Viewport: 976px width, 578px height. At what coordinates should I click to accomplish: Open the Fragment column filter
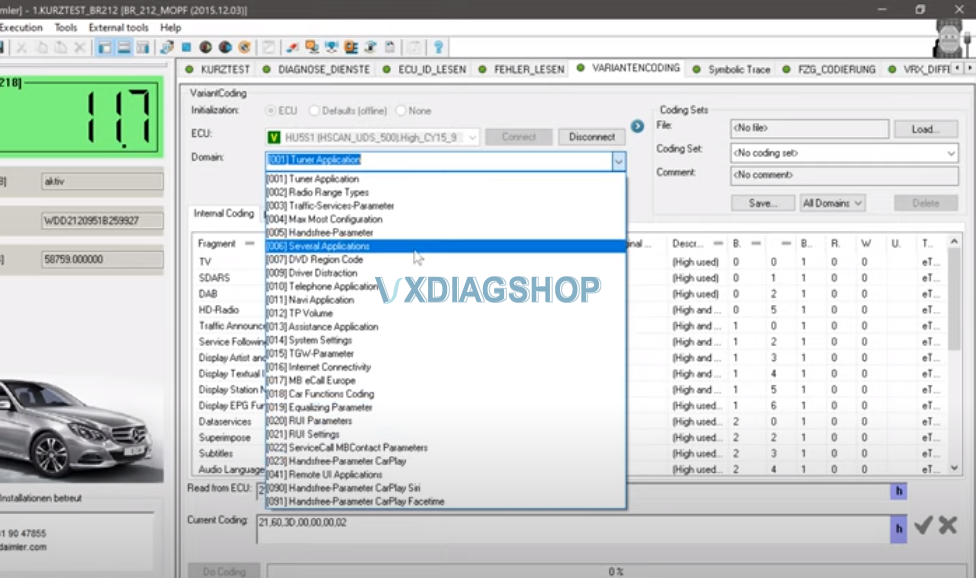(250, 243)
